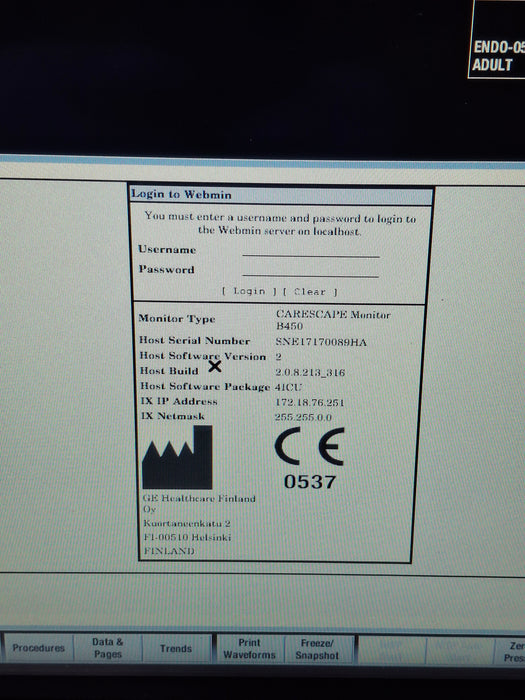Click GE Healthcare Finland Oy text
Screen dimensions: 525x700
click(199, 503)
